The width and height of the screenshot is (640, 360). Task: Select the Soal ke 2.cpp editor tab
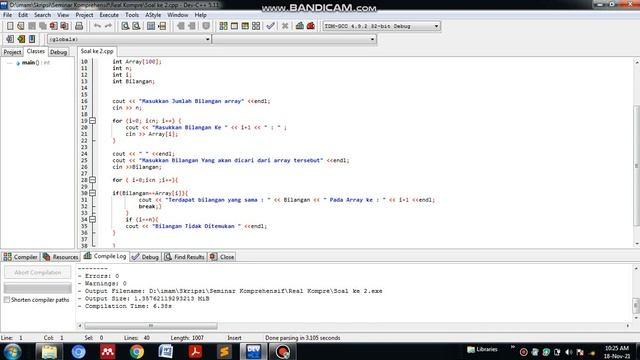[97, 51]
